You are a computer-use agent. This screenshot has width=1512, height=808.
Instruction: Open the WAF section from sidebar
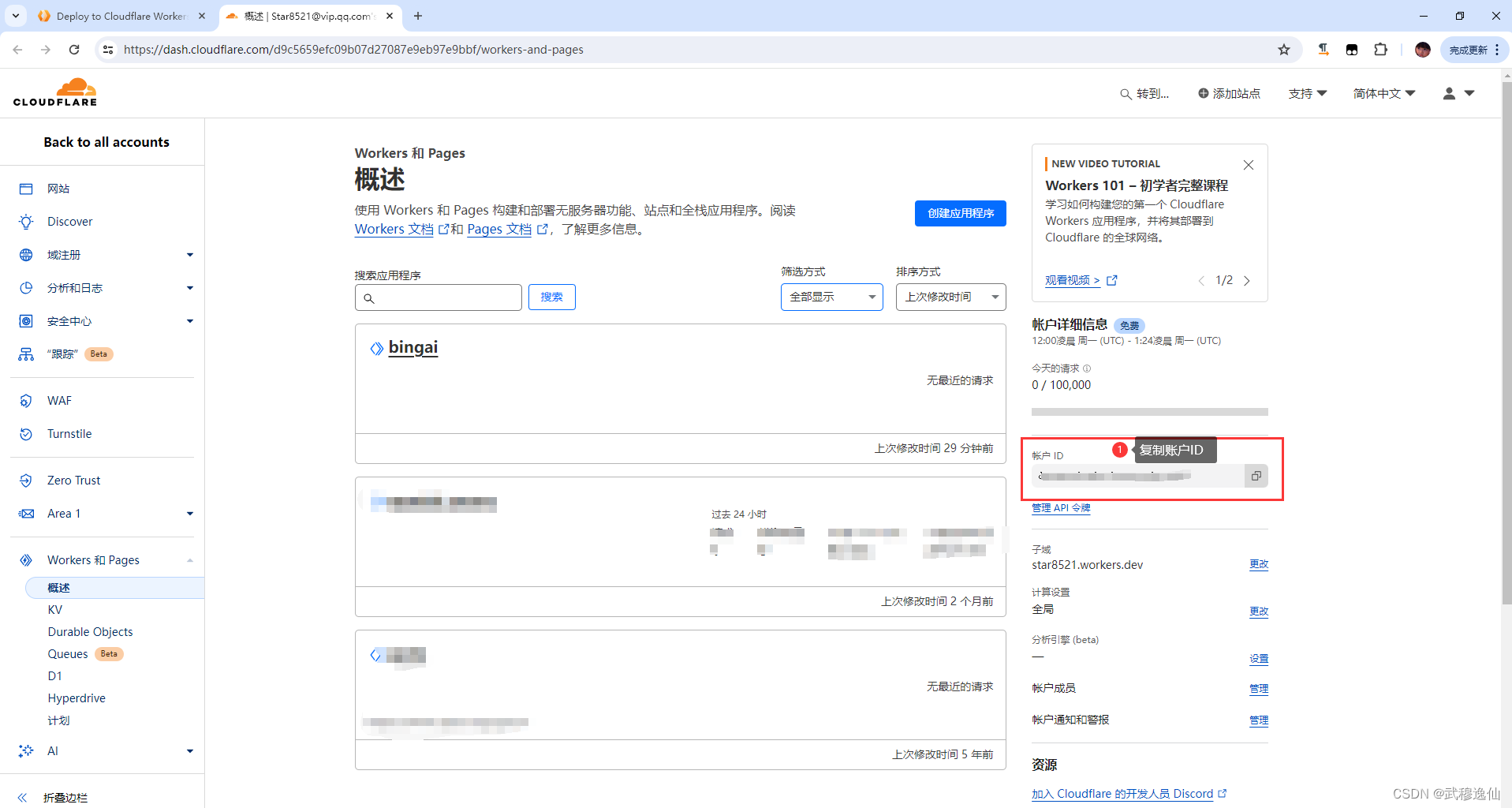58,400
